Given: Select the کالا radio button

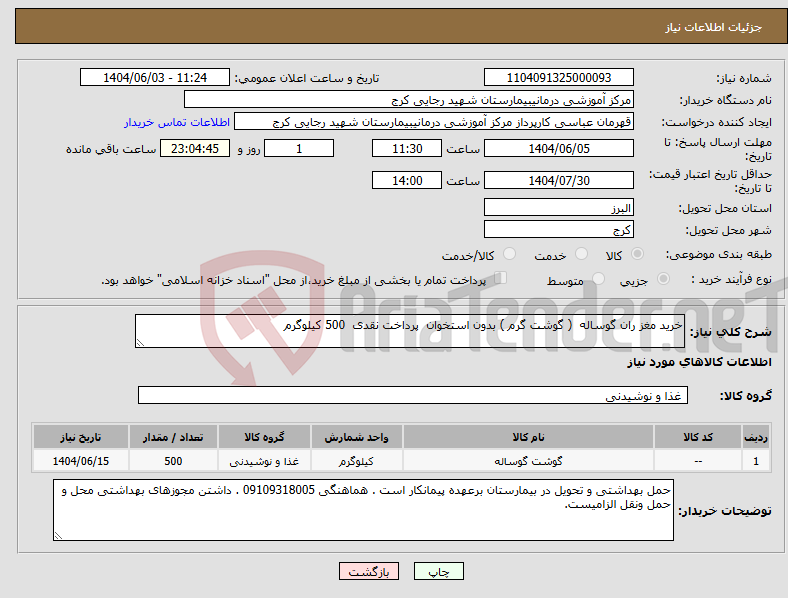Looking at the screenshot, I should point(637,254).
